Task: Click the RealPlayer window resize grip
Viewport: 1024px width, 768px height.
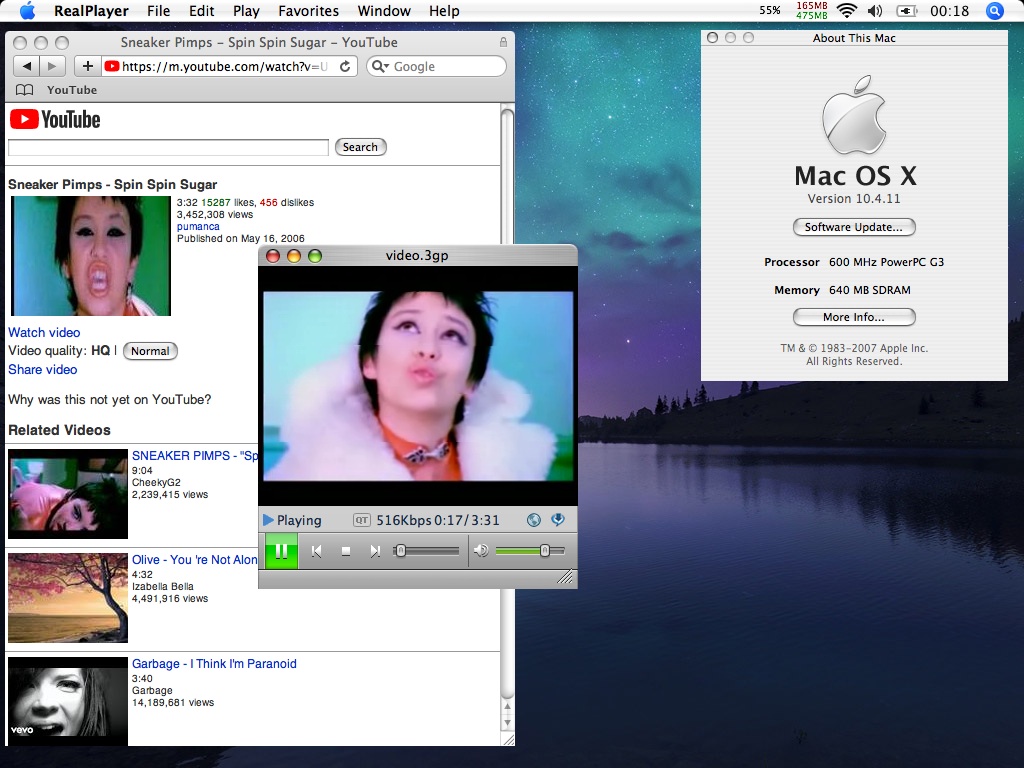Action: [566, 577]
